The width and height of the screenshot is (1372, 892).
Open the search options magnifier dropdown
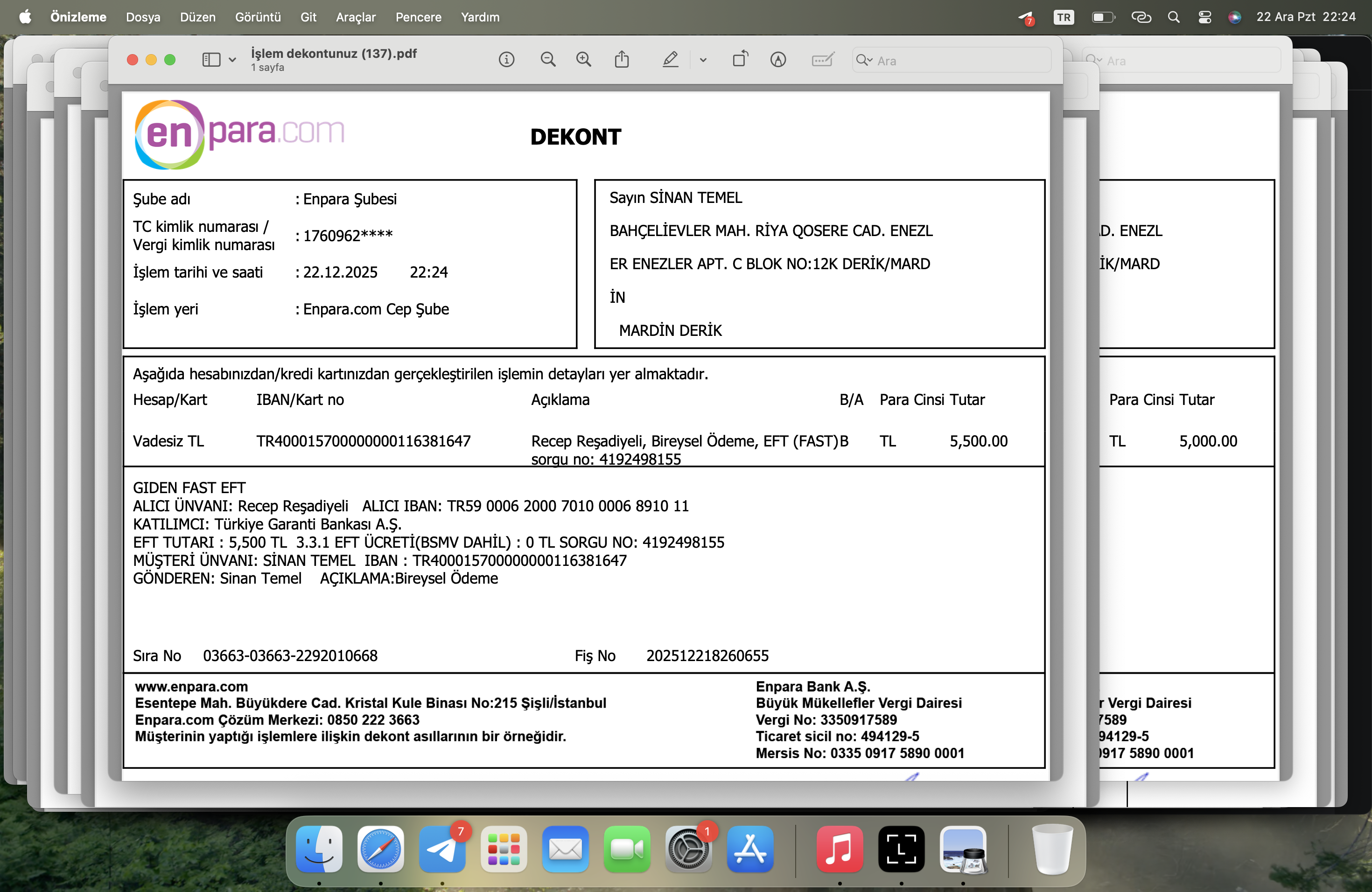tap(863, 60)
